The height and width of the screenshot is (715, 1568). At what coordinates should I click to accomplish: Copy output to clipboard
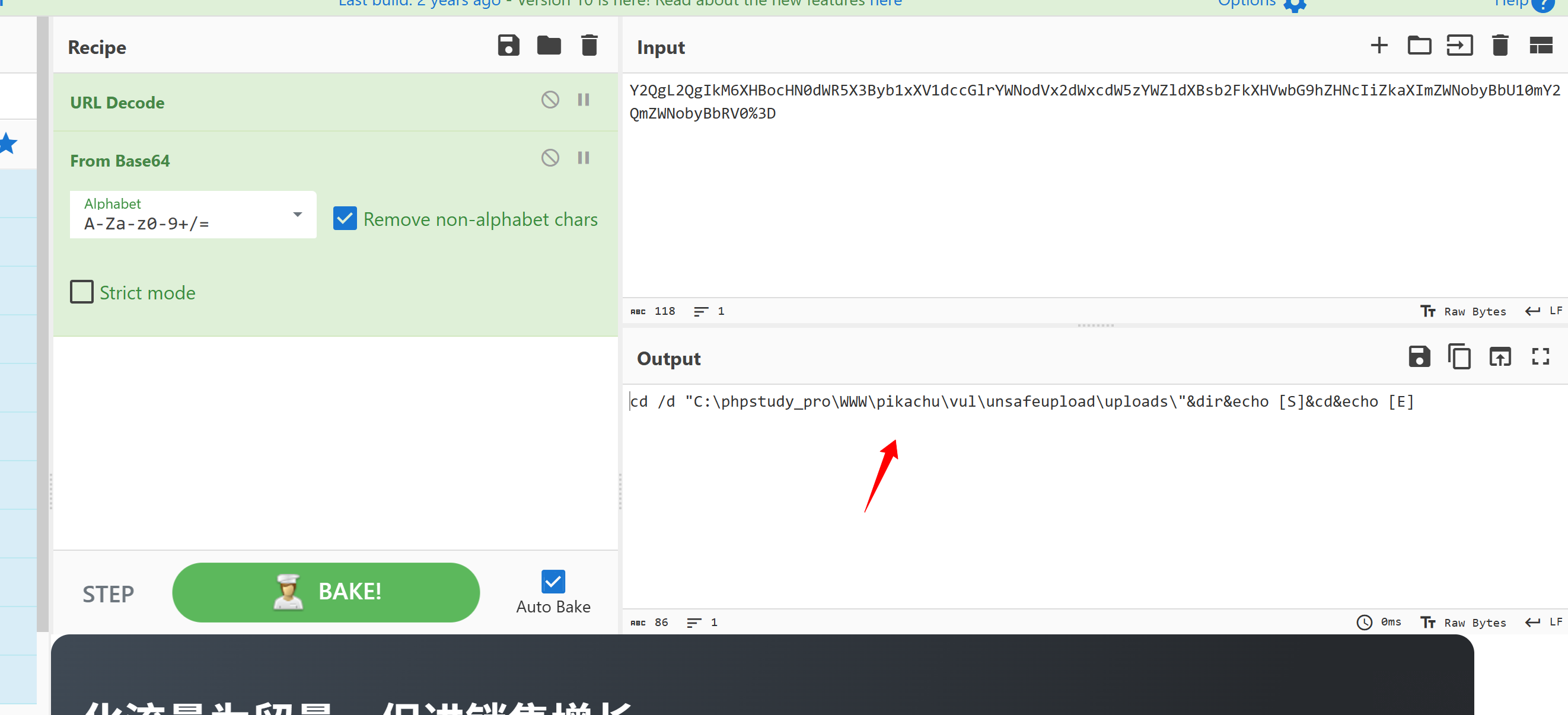(x=1459, y=356)
